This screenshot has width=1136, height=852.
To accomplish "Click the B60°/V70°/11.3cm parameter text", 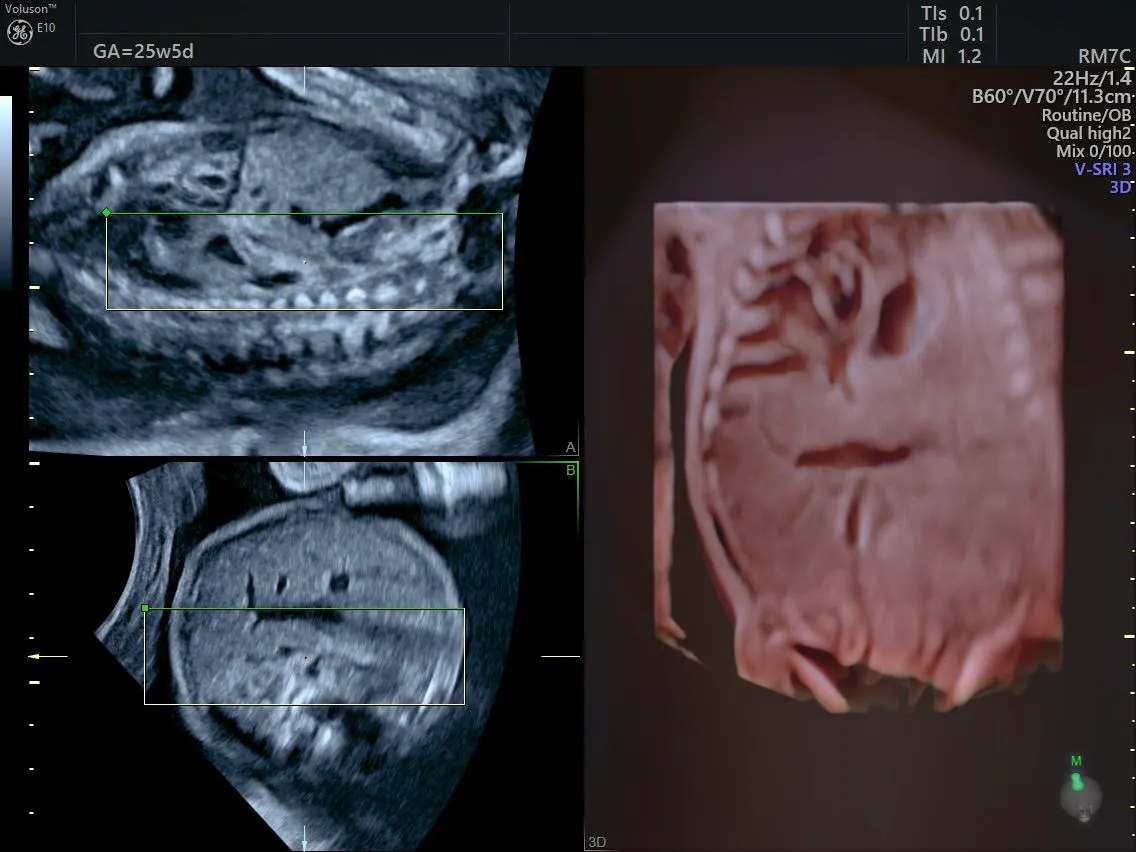I will (x=1051, y=96).
